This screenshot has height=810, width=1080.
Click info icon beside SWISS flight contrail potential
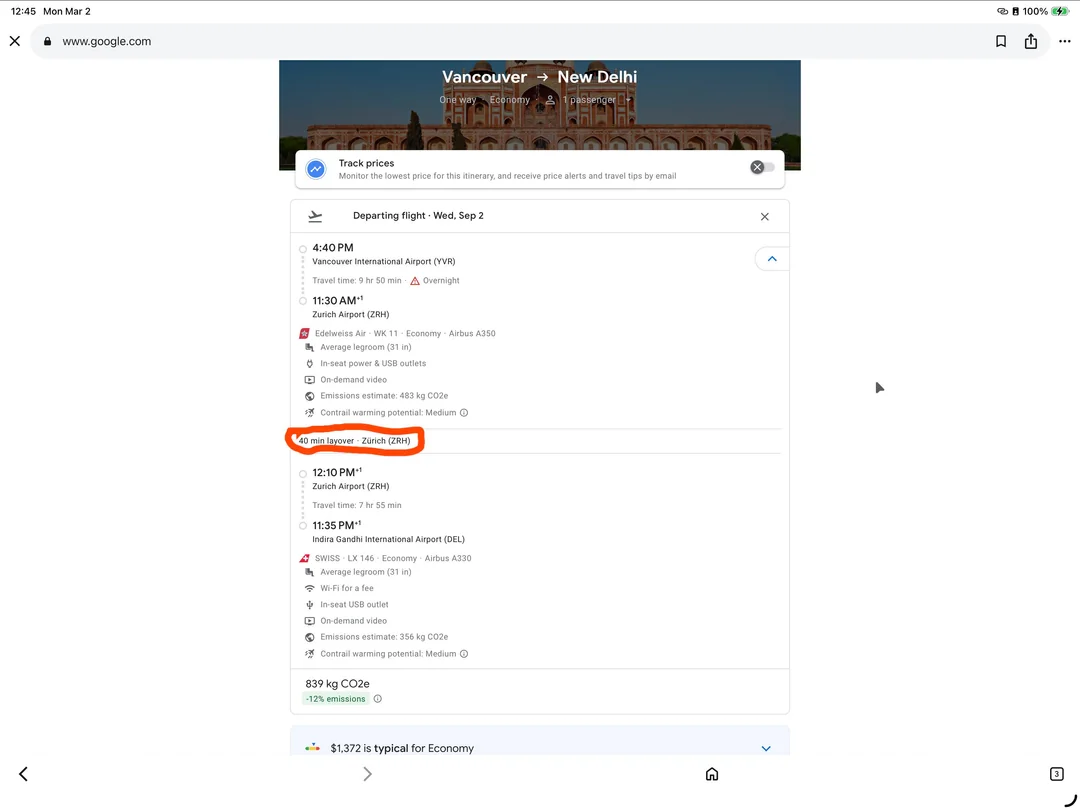464,654
